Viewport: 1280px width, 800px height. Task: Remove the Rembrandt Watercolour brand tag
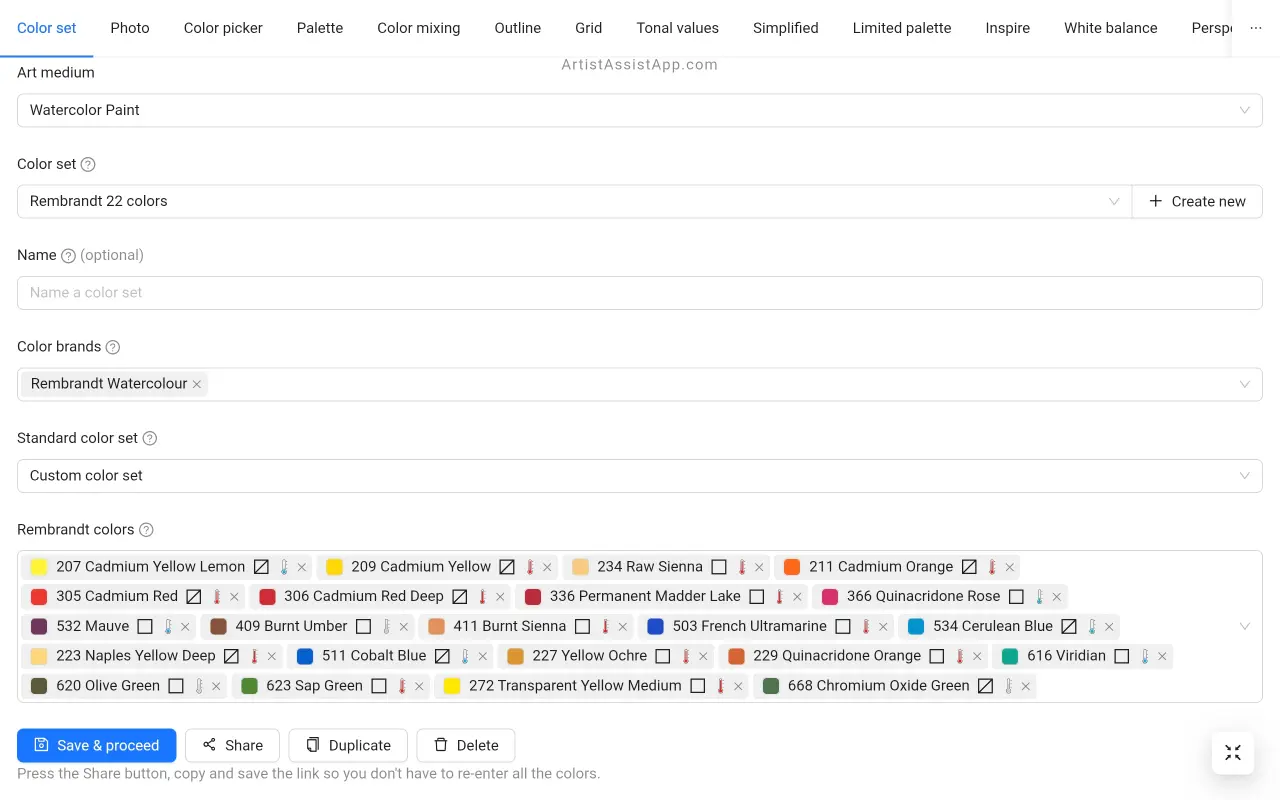coord(197,384)
